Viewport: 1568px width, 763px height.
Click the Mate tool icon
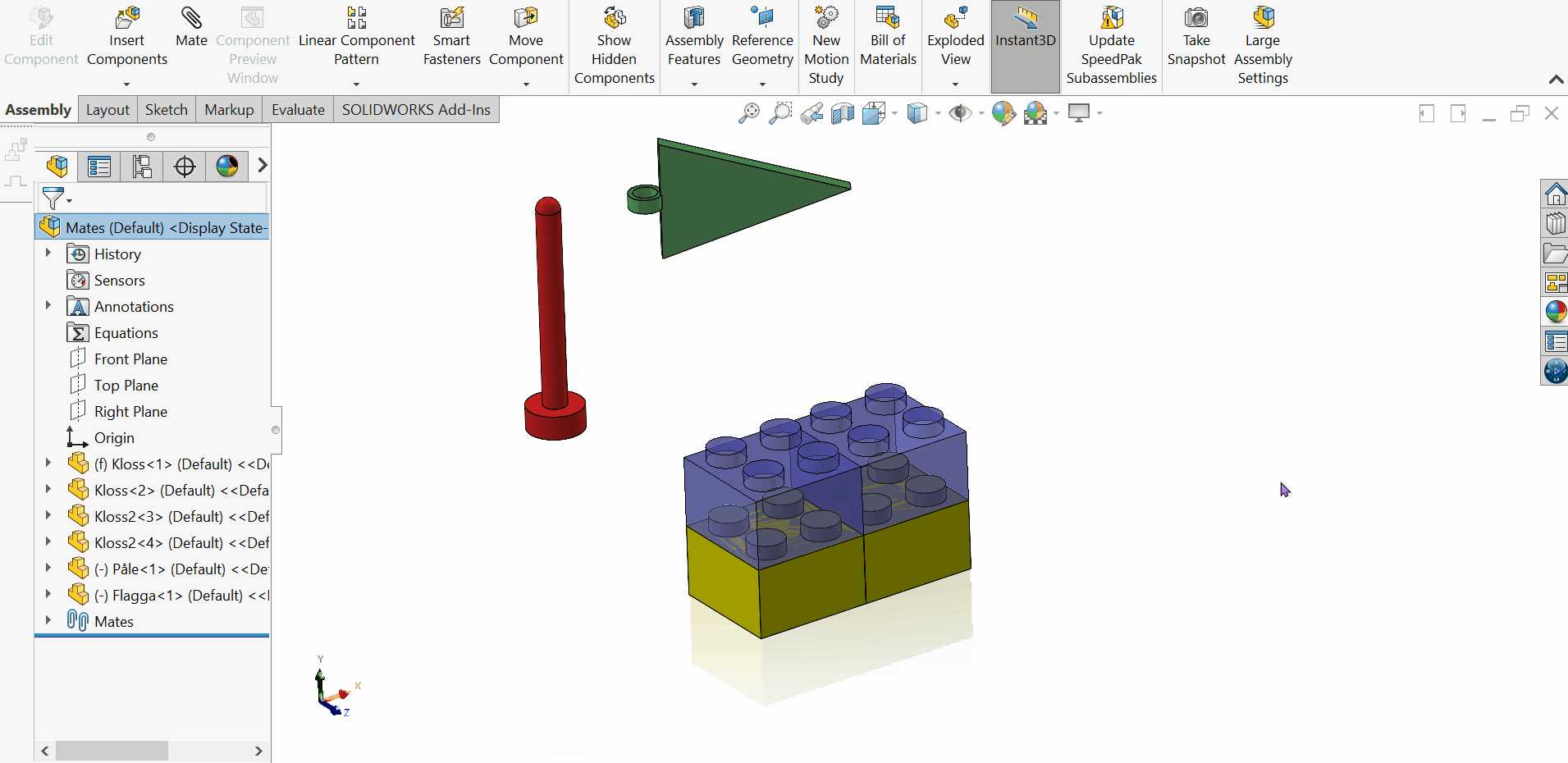pos(191,18)
